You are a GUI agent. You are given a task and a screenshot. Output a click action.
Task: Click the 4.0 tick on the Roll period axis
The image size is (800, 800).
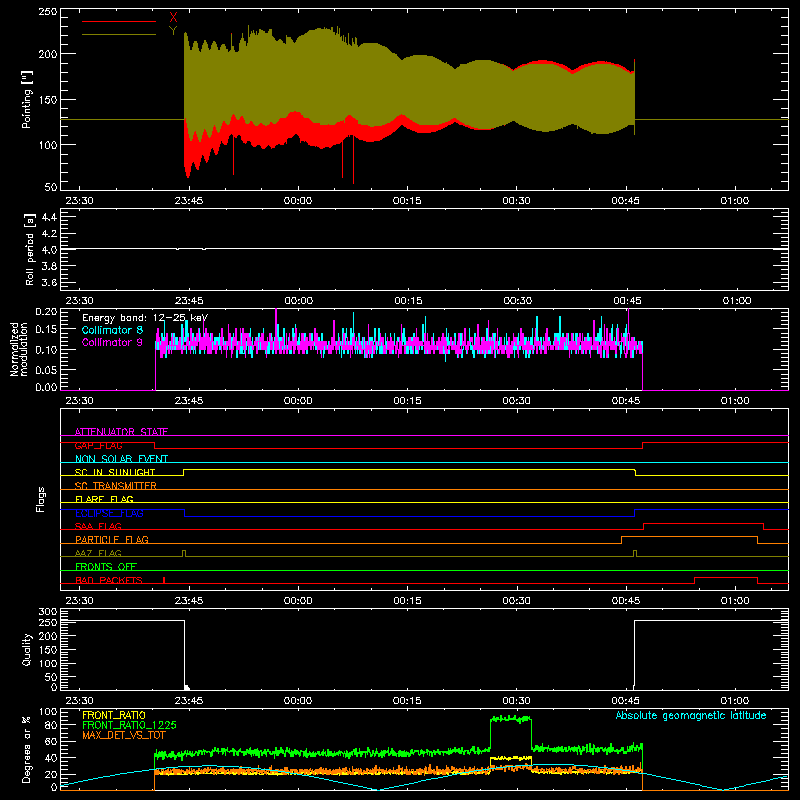(49, 249)
